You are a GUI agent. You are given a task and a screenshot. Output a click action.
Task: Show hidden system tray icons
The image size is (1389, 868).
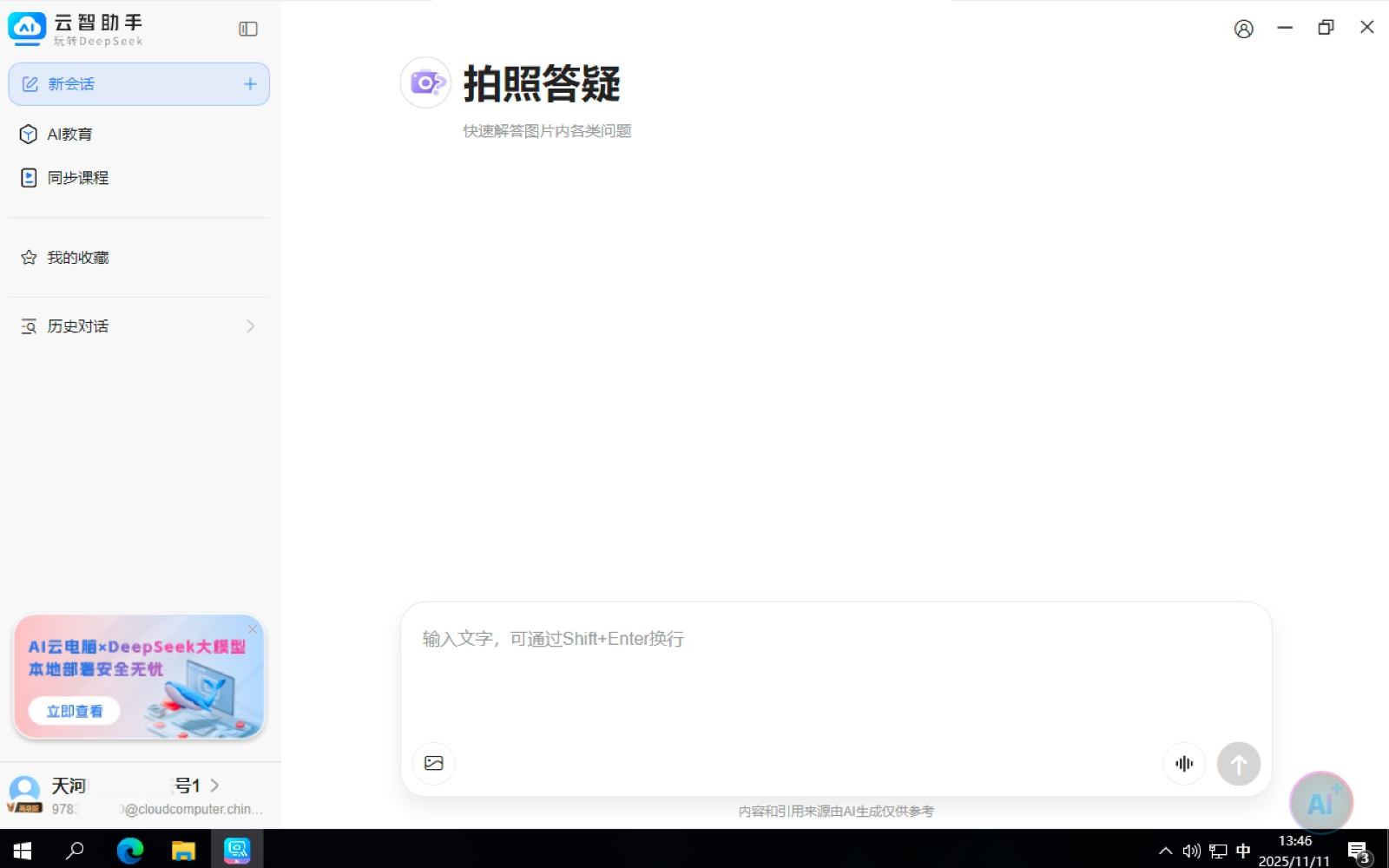point(1165,851)
